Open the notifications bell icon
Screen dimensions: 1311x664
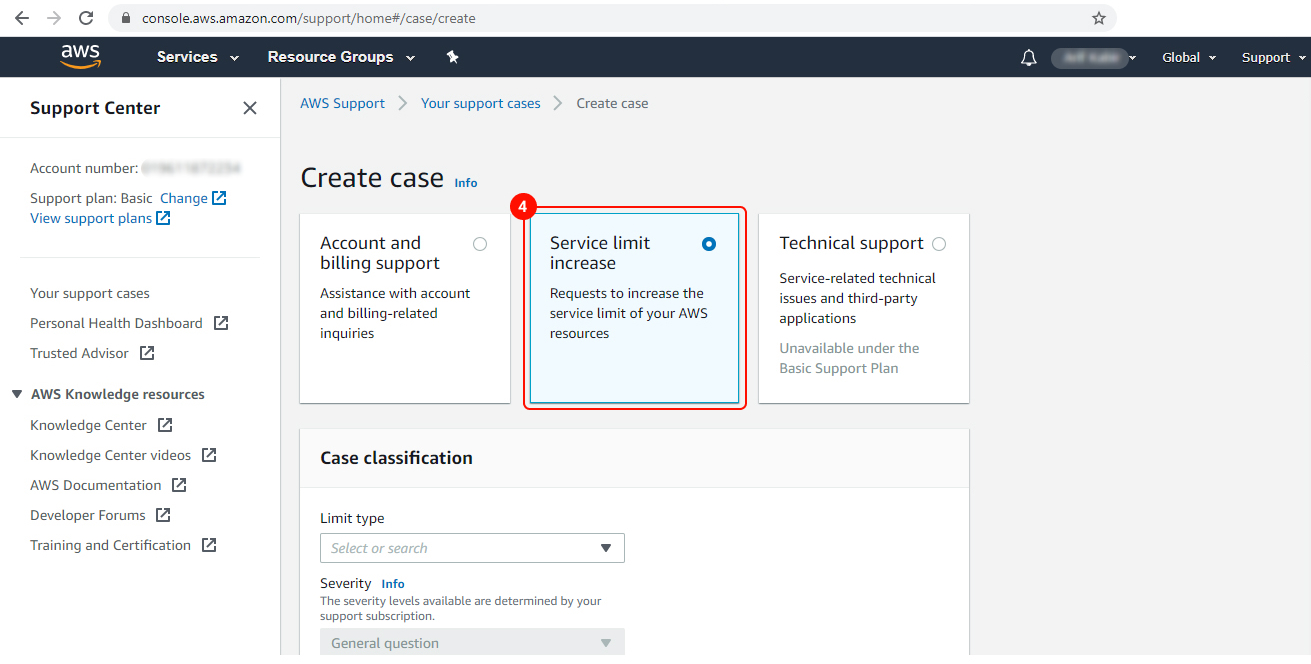[1028, 57]
